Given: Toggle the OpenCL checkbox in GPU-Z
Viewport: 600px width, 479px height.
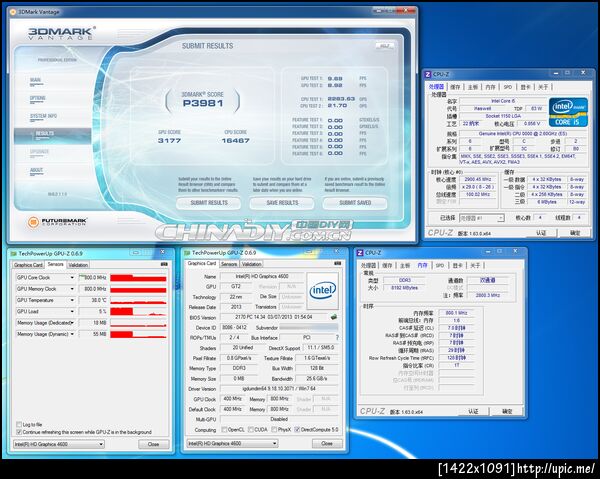Looking at the screenshot, I should (x=224, y=430).
